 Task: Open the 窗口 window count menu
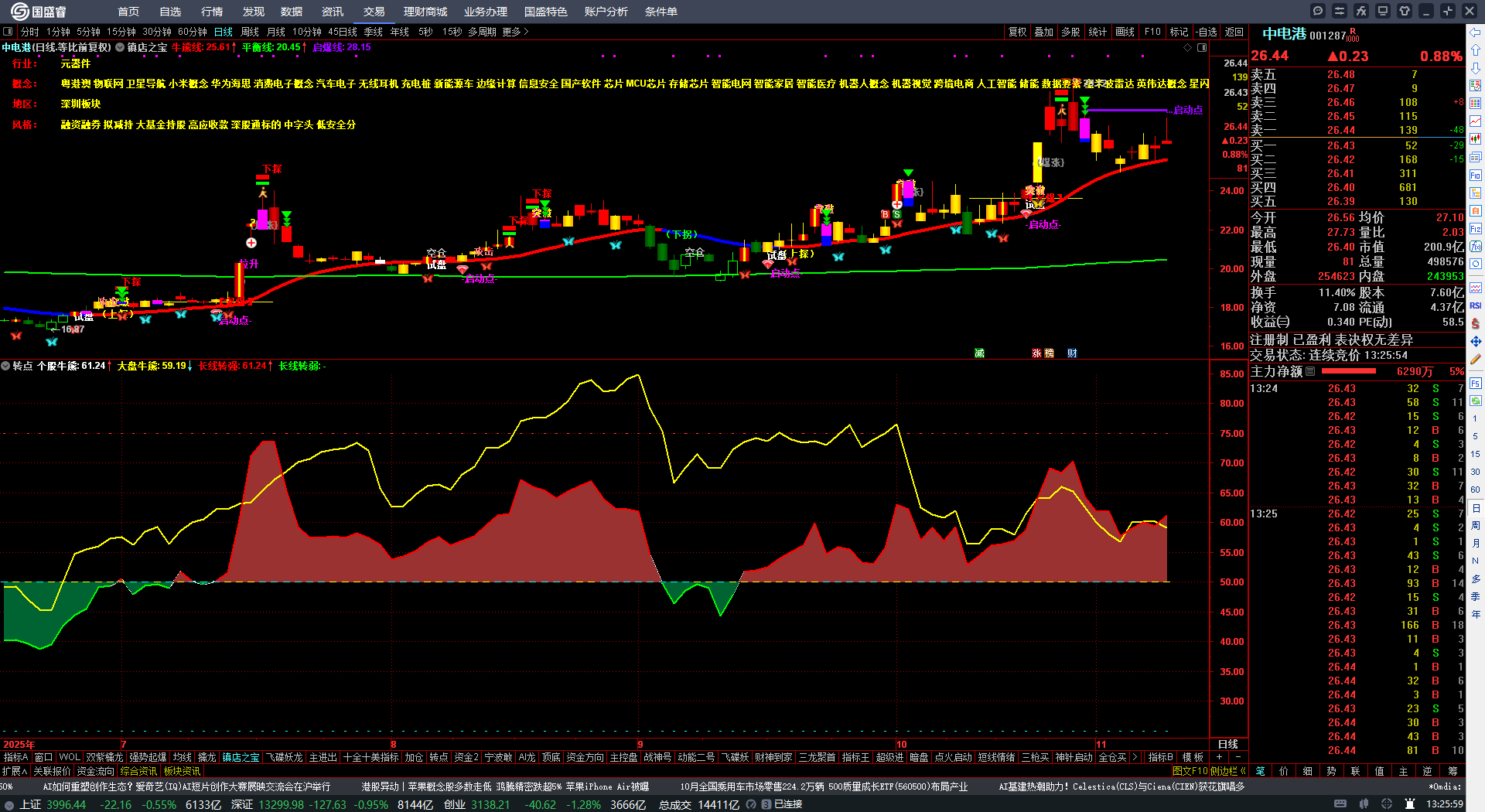coord(43,757)
